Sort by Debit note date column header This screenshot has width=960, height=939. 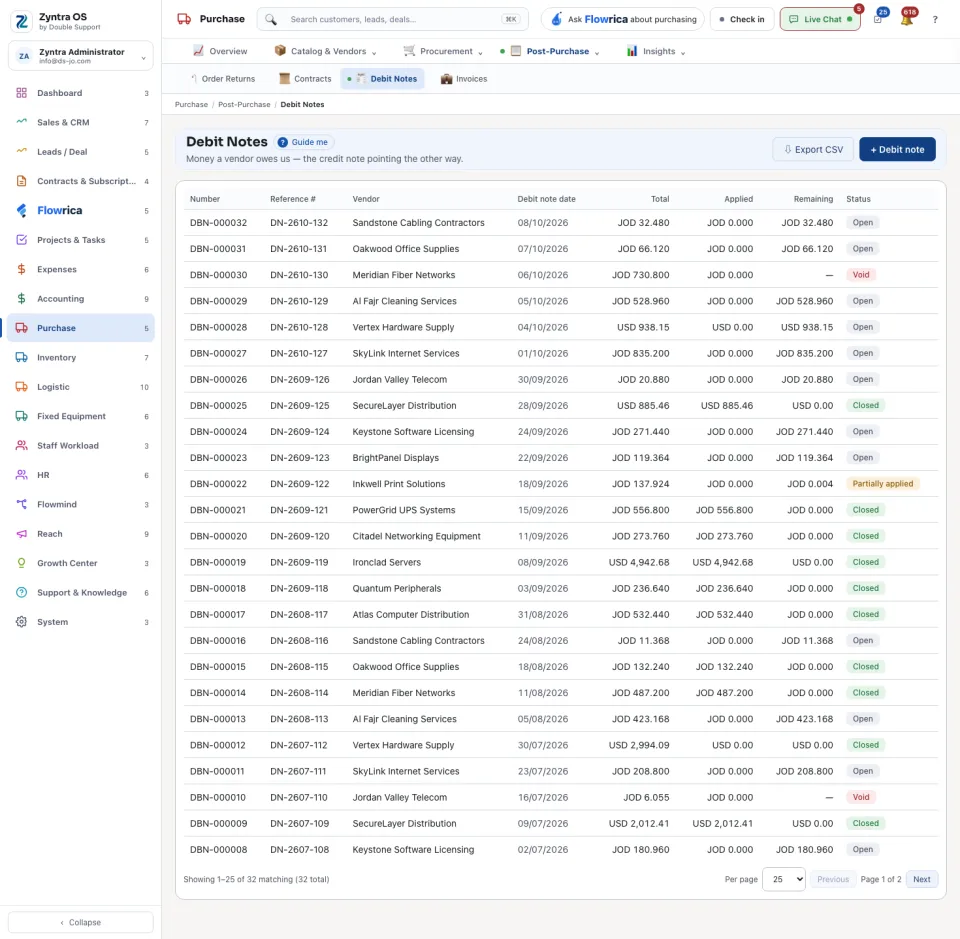pyautogui.click(x=546, y=199)
